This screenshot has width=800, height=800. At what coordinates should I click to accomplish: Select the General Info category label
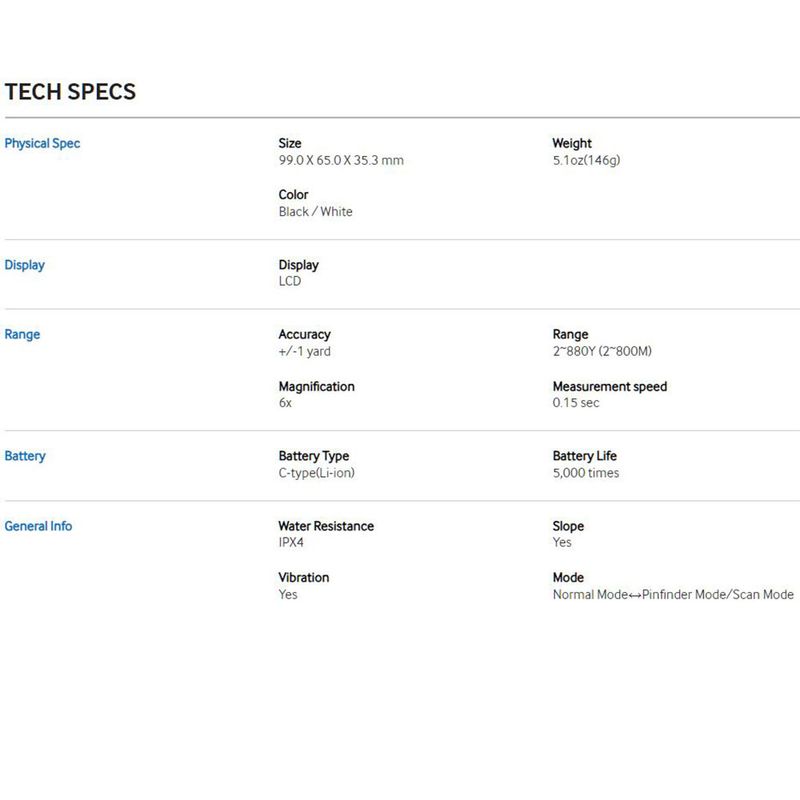[x=38, y=526]
